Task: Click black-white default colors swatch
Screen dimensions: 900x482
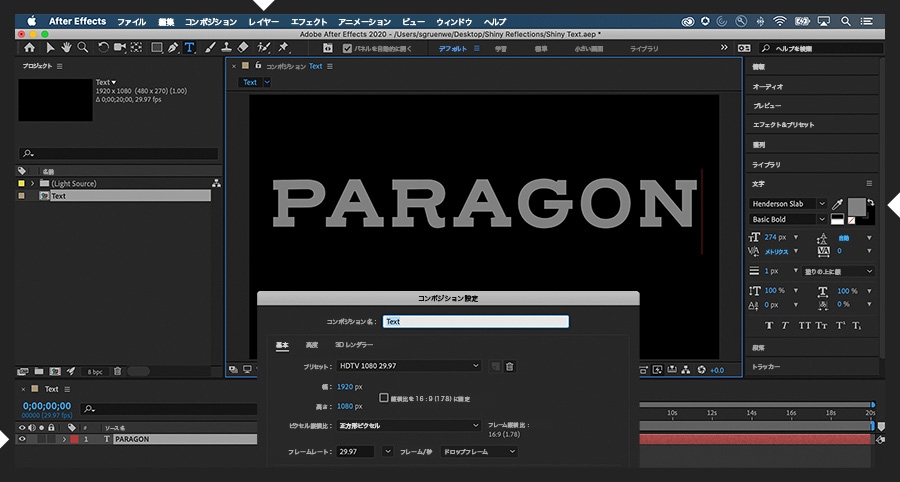Action: point(837,219)
